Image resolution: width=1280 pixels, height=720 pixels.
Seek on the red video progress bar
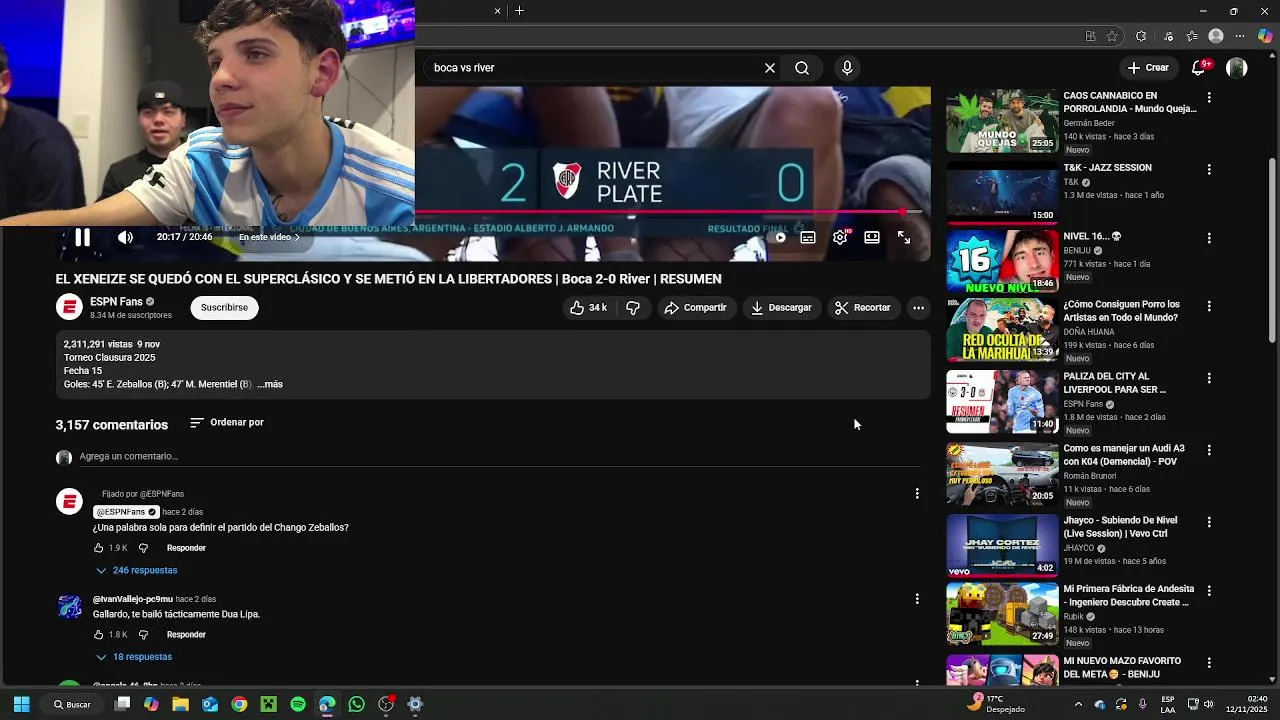point(668,212)
